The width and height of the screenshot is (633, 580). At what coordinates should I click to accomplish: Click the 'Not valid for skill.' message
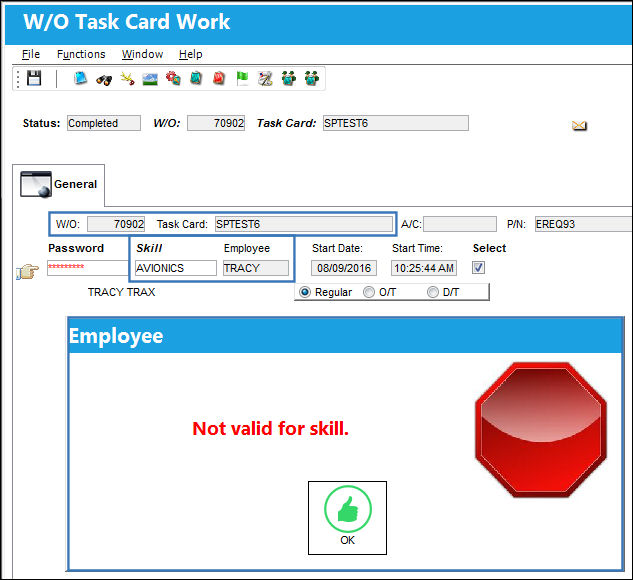coord(270,429)
